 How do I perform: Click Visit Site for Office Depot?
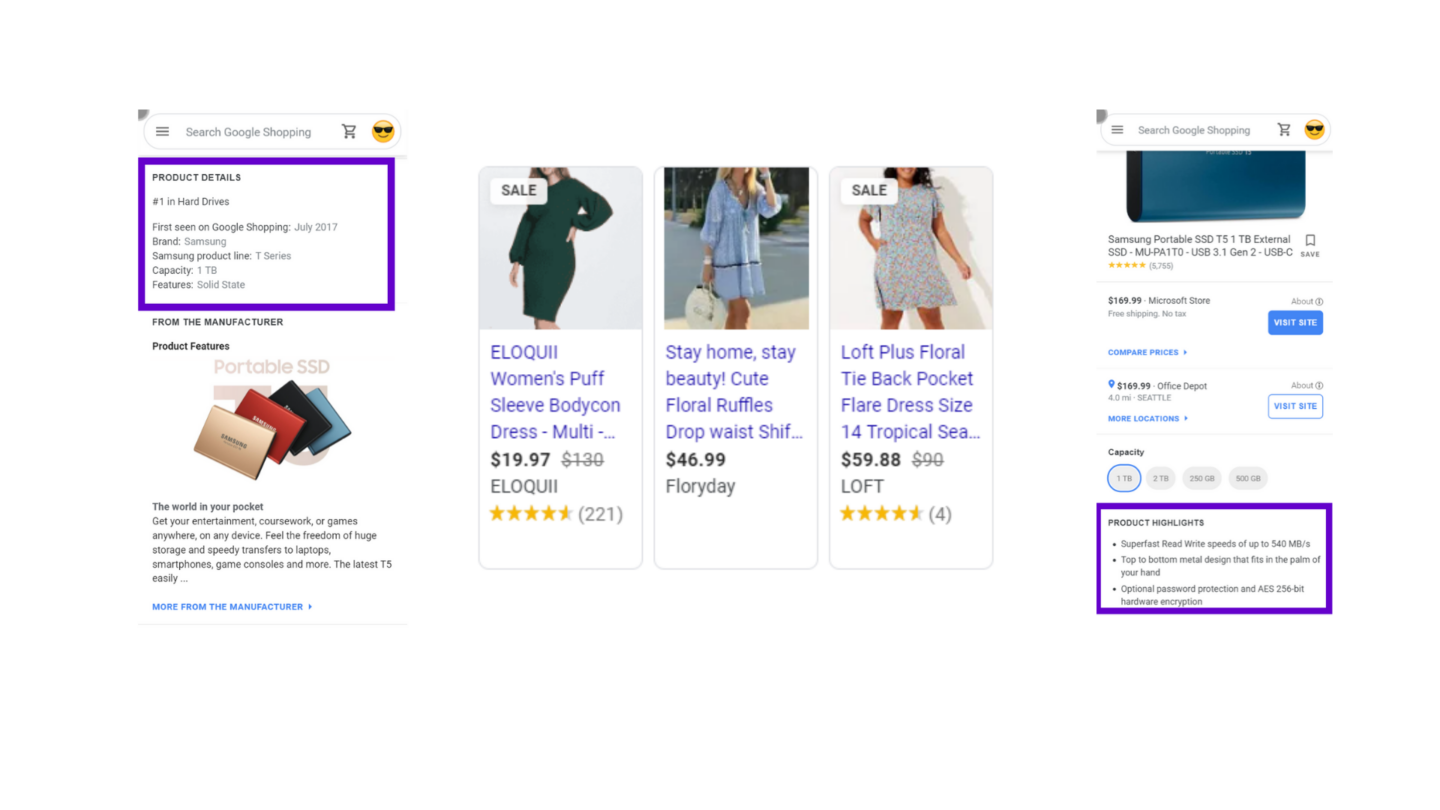pos(1295,406)
